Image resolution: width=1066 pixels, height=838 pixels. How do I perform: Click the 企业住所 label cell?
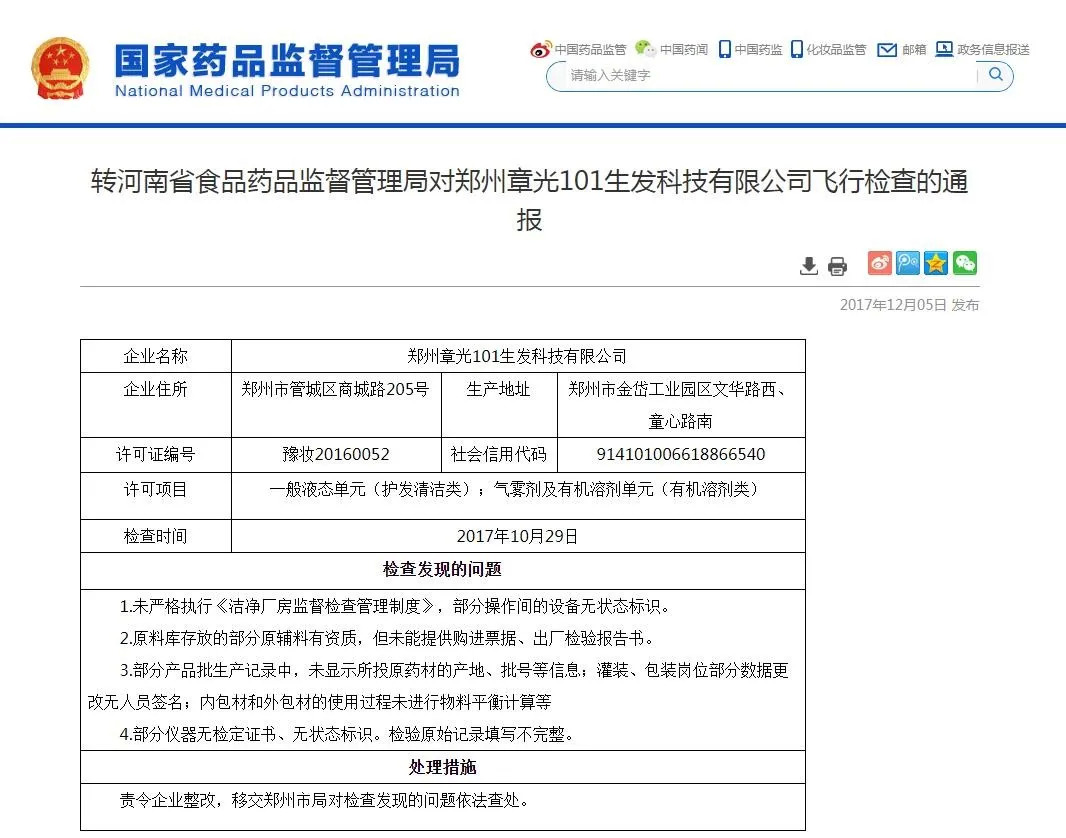pyautogui.click(x=156, y=404)
